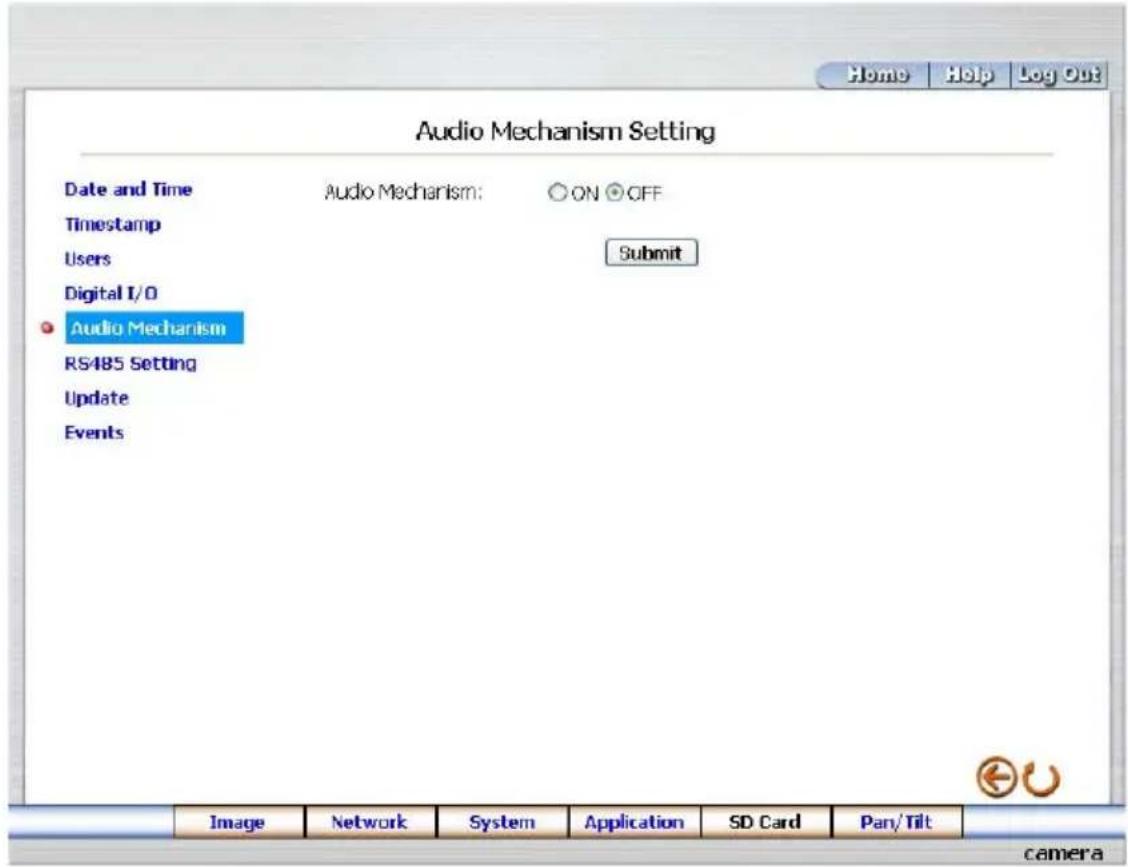Viewport: 1128px width, 867px height.
Task: Click the orange refresh icon
Action: [1041, 780]
